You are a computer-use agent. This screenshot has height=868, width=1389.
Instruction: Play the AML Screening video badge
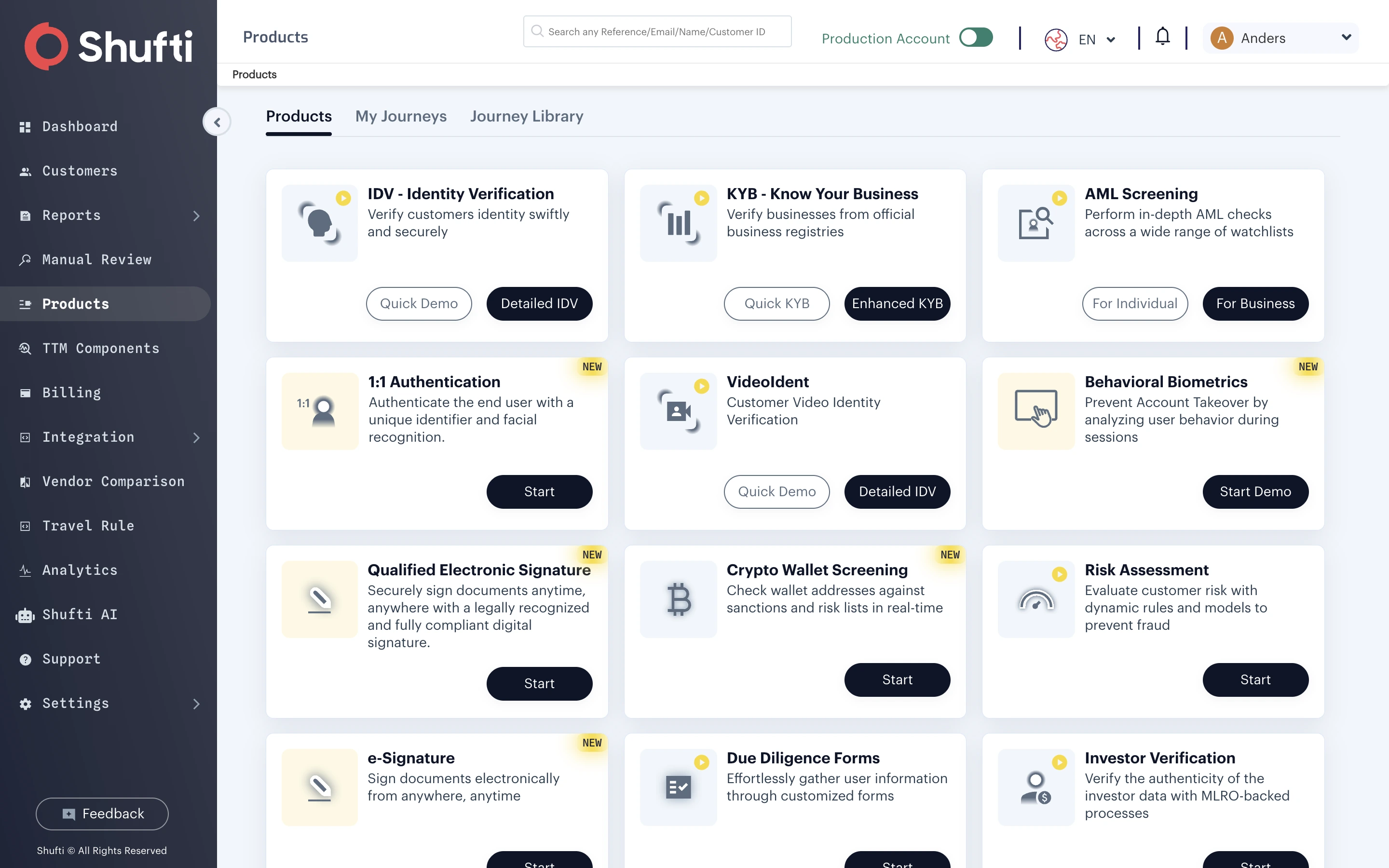pos(1060,198)
